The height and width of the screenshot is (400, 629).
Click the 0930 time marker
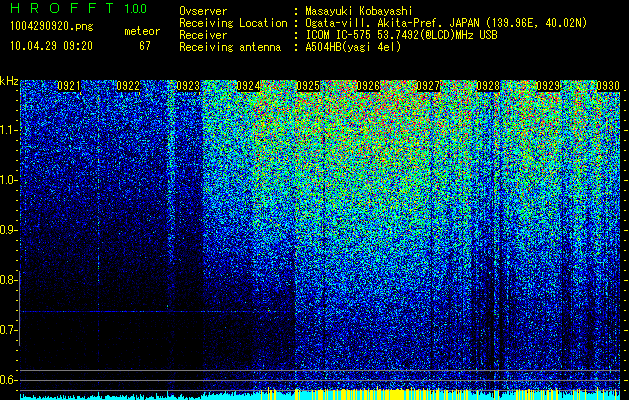click(x=608, y=86)
